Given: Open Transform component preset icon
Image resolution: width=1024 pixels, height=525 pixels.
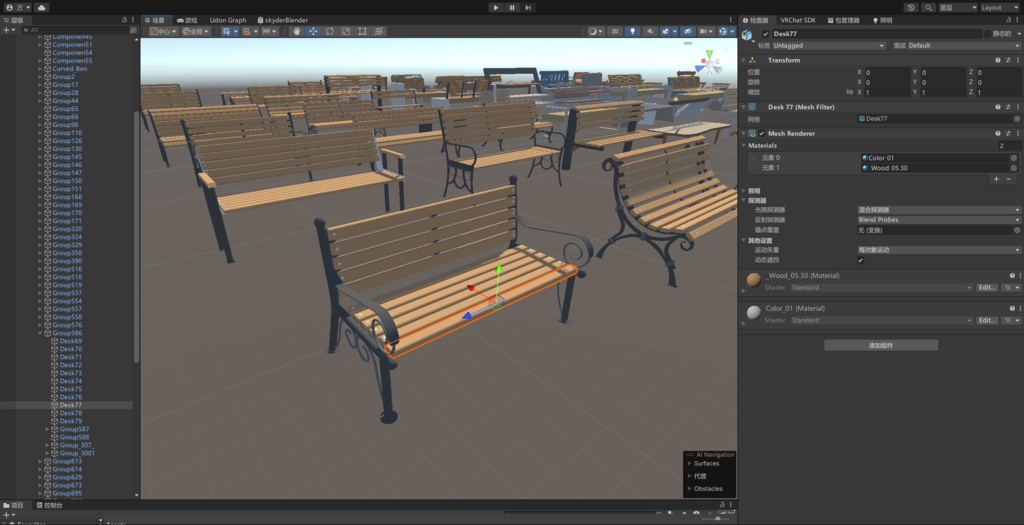Looking at the screenshot, I should (1008, 60).
